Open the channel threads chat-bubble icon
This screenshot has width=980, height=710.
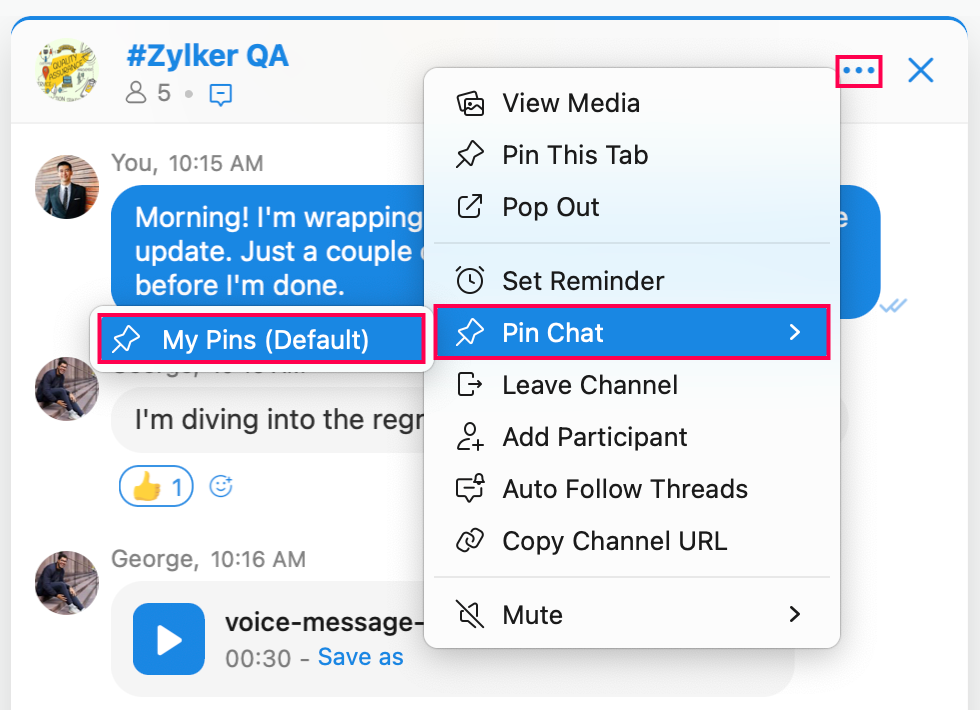pos(221,95)
